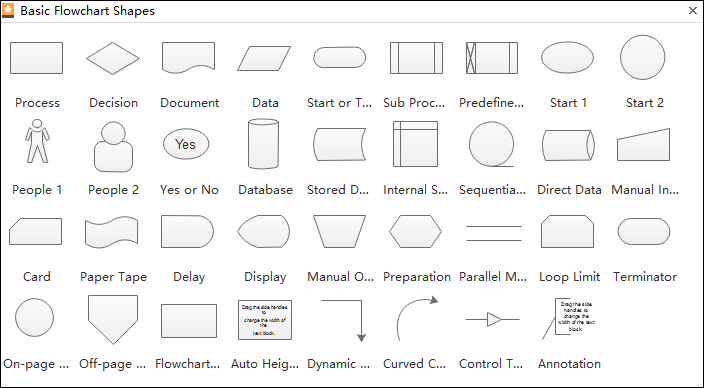Click the 'Preparation' label text

coord(417,277)
